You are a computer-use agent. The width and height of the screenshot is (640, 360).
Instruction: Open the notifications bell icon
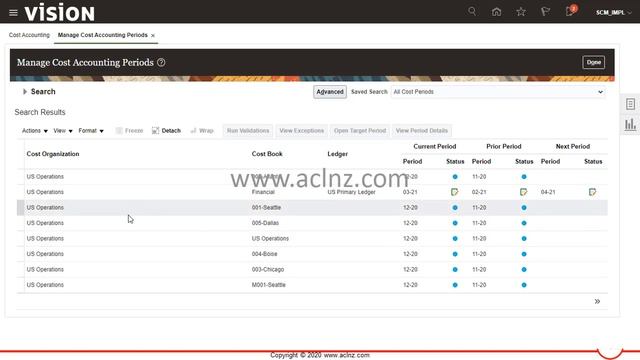click(x=570, y=11)
